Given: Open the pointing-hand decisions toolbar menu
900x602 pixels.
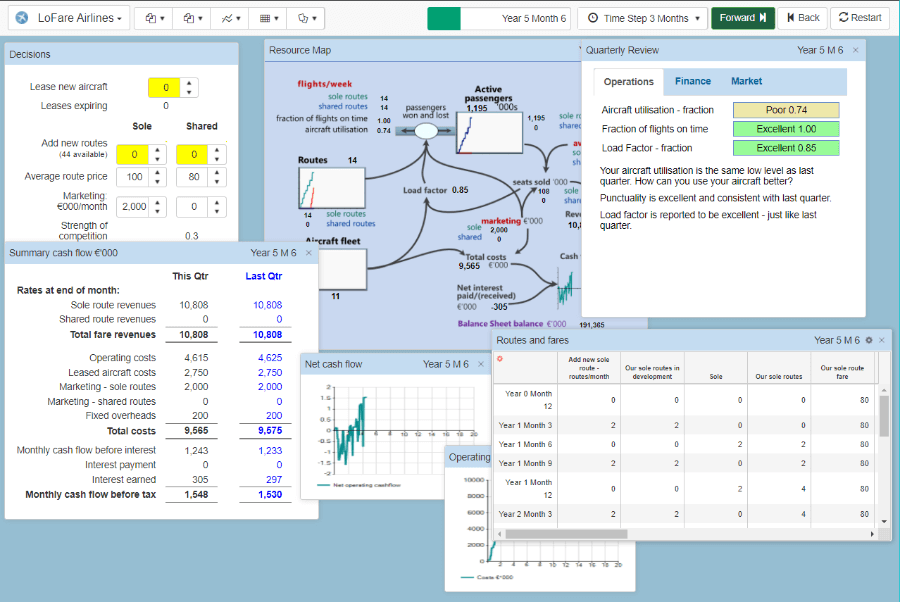Looking at the screenshot, I should (306, 18).
